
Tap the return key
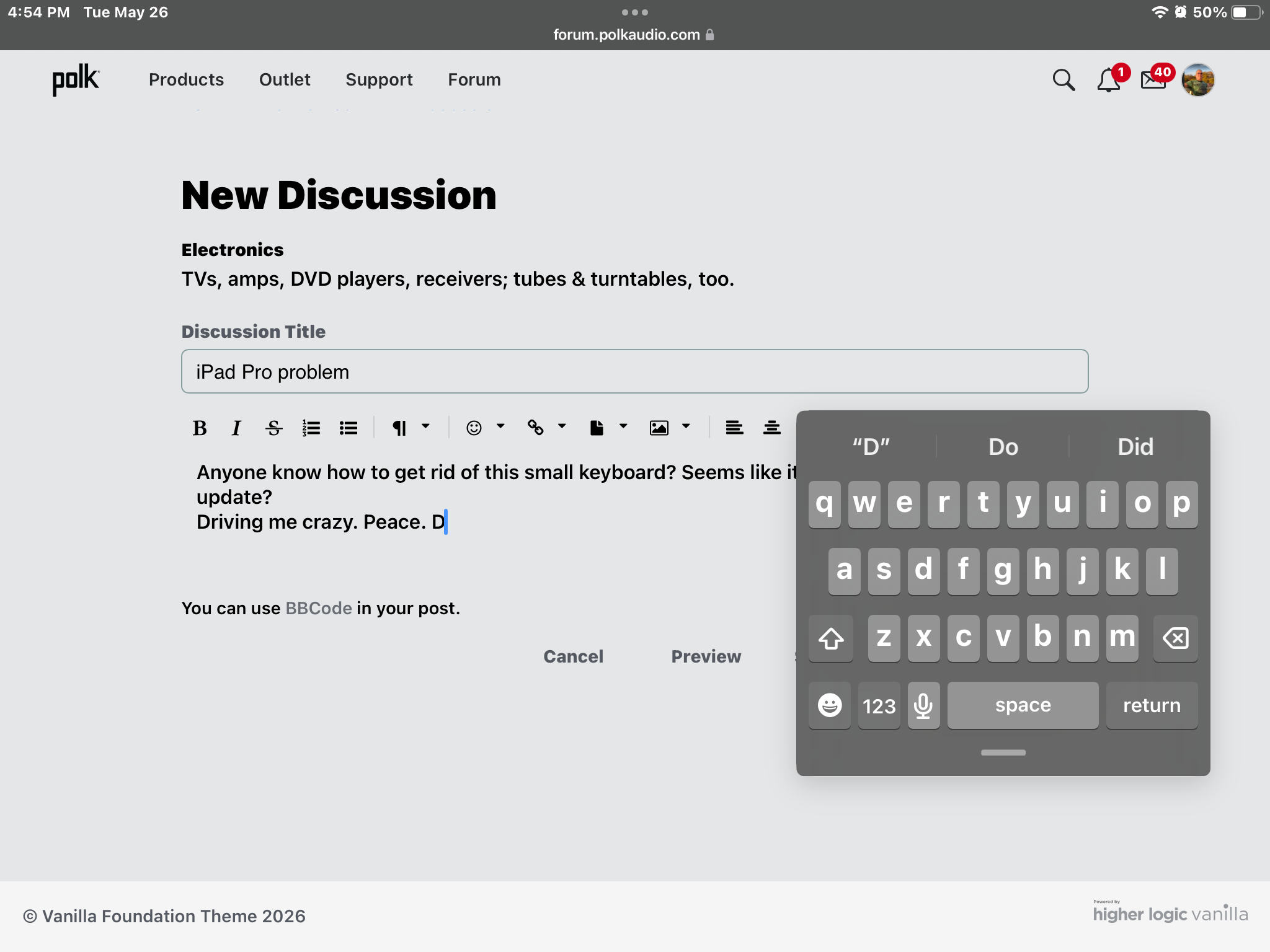pos(1152,705)
